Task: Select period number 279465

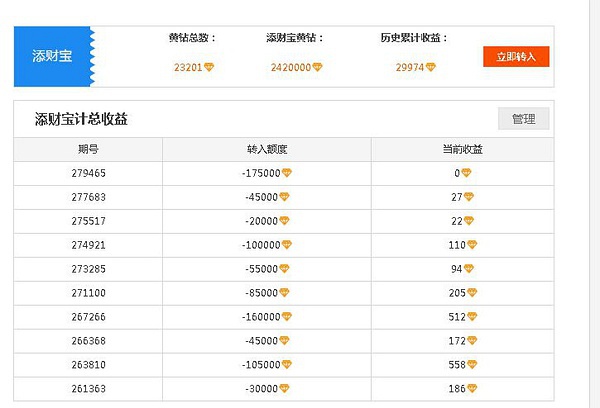Action: (88, 173)
